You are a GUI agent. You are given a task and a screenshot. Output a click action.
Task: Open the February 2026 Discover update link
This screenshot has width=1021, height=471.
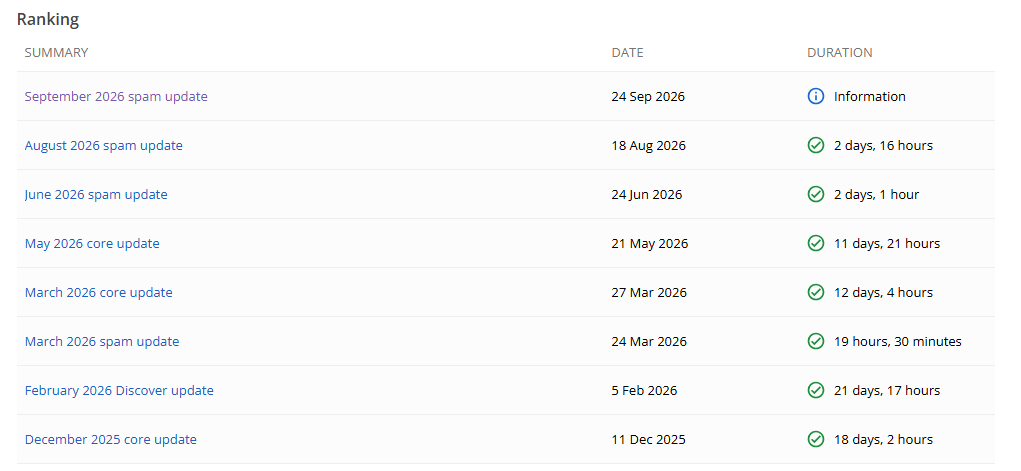point(119,390)
